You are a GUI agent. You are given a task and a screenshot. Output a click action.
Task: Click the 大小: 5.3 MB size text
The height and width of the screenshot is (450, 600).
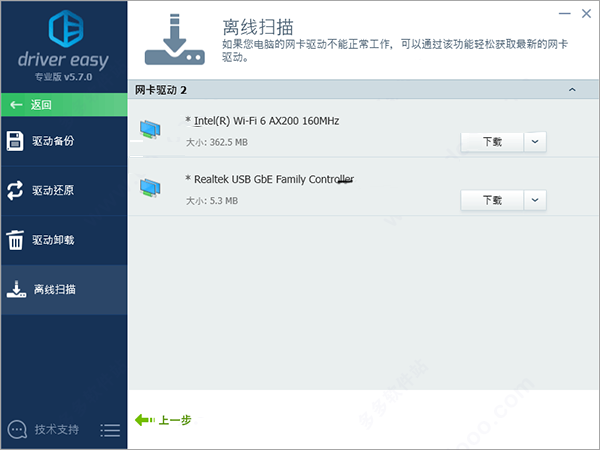(212, 201)
